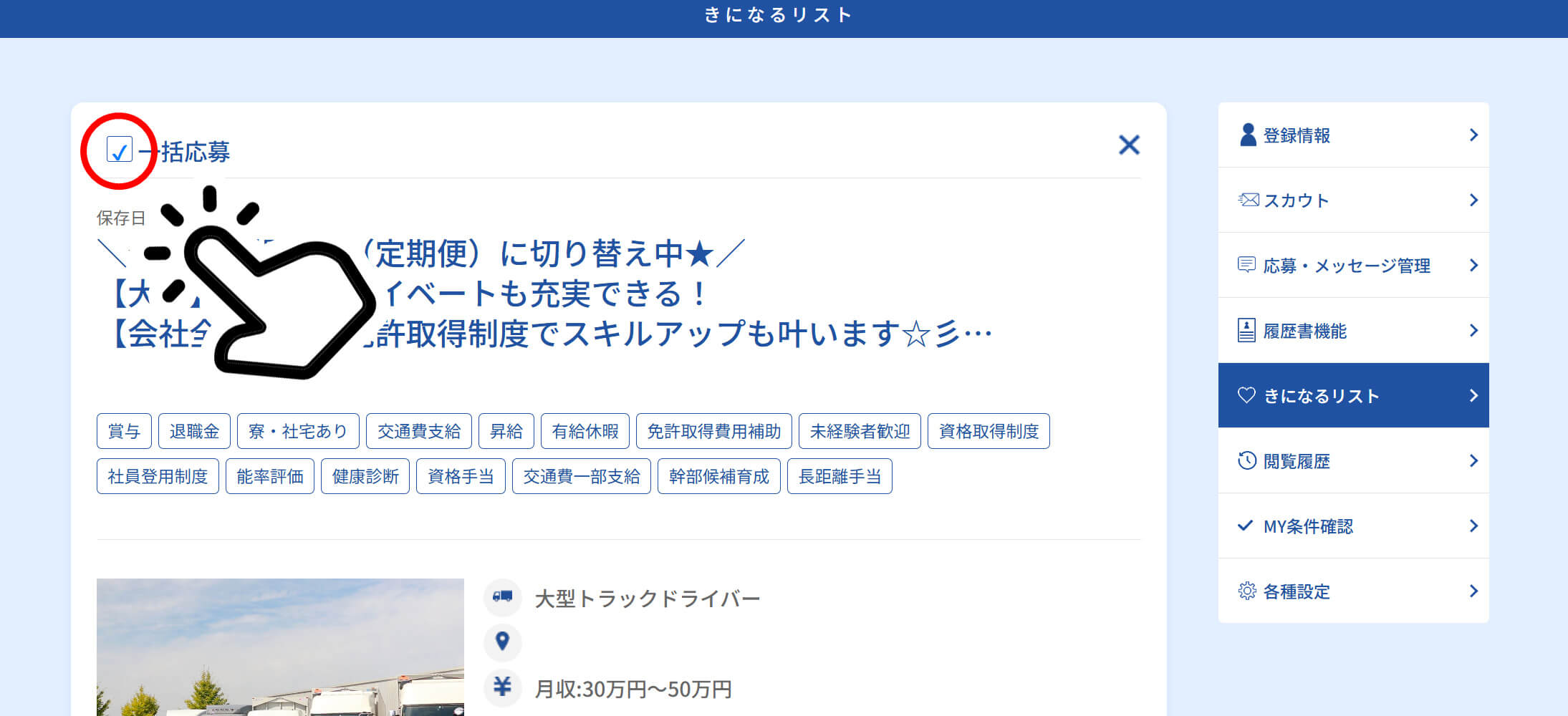
Task: Click the chevron on MY条件確認 row
Action: 1473,526
